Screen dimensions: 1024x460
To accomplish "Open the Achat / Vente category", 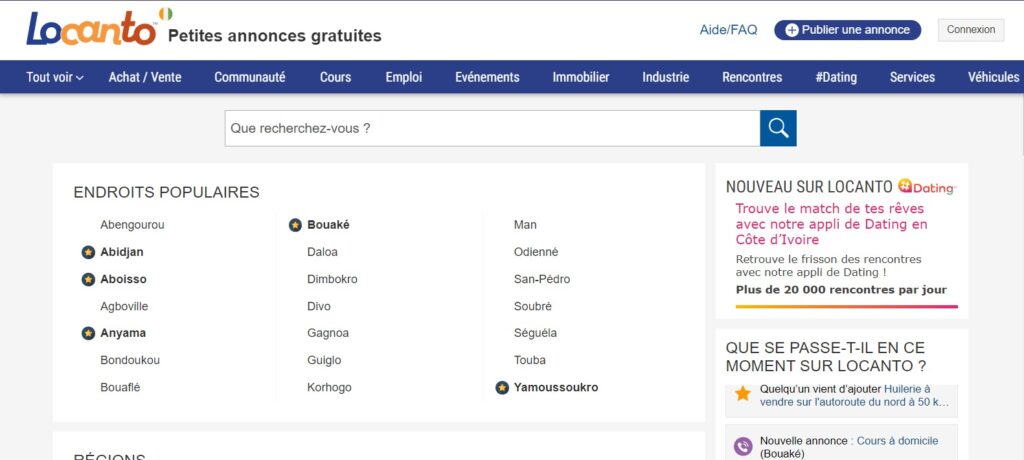I will 145,77.
